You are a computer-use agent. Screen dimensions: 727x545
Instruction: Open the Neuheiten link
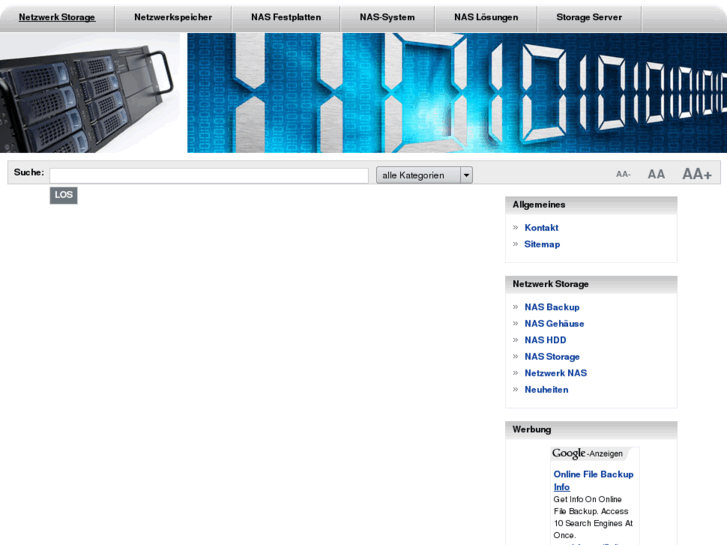pyautogui.click(x=546, y=390)
